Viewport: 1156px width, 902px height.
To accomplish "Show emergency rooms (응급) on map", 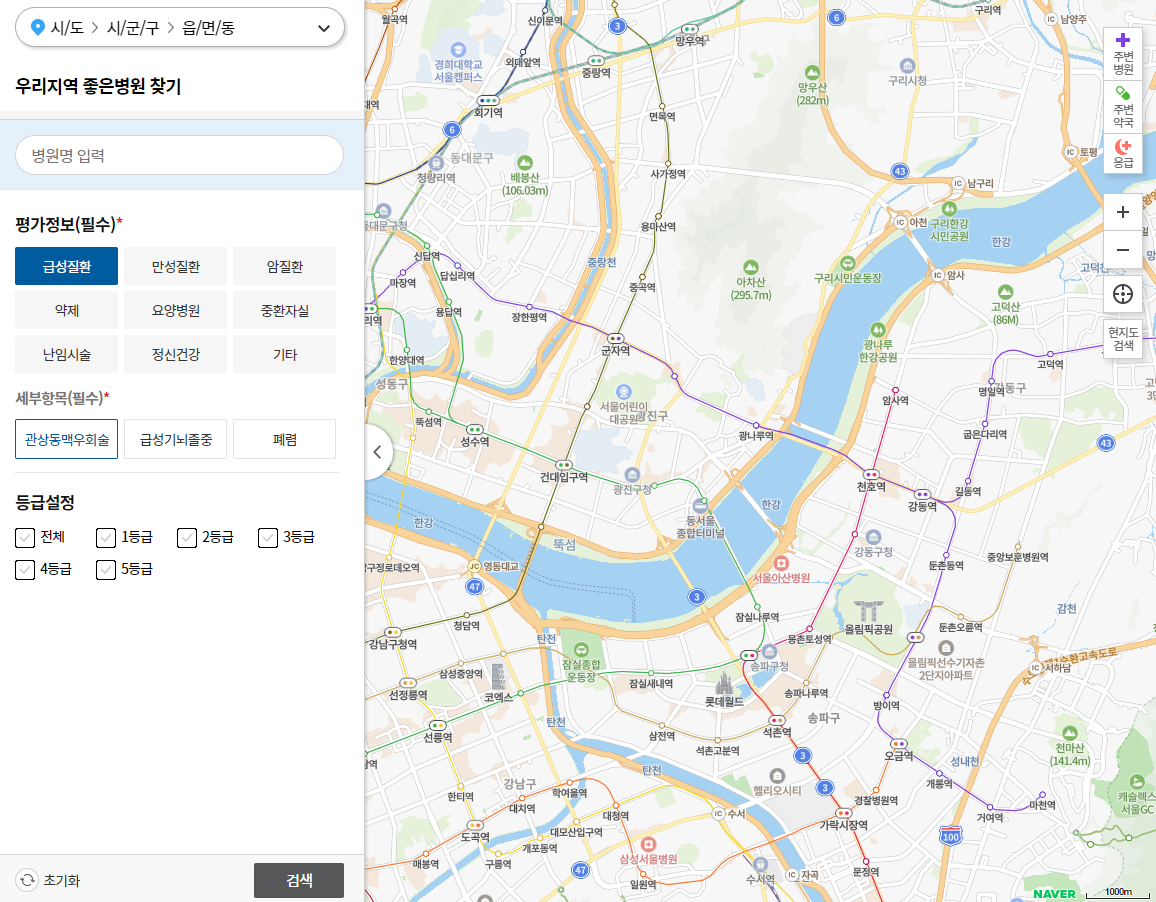I will pos(1122,153).
